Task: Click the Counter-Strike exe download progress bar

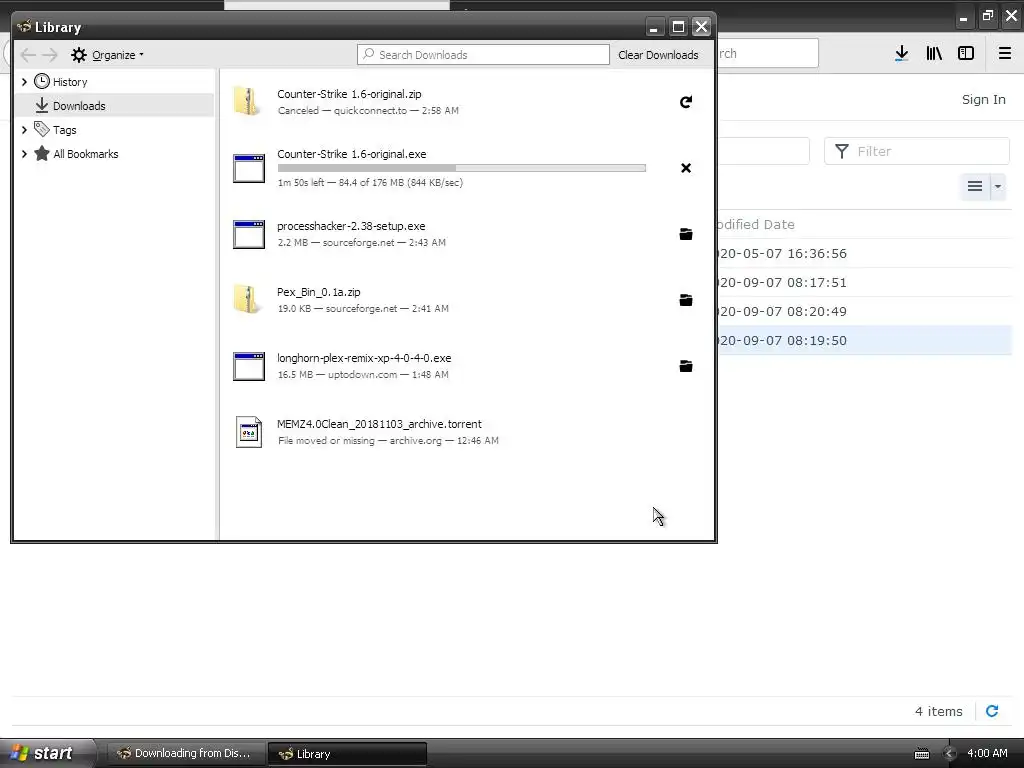Action: pyautogui.click(x=462, y=168)
